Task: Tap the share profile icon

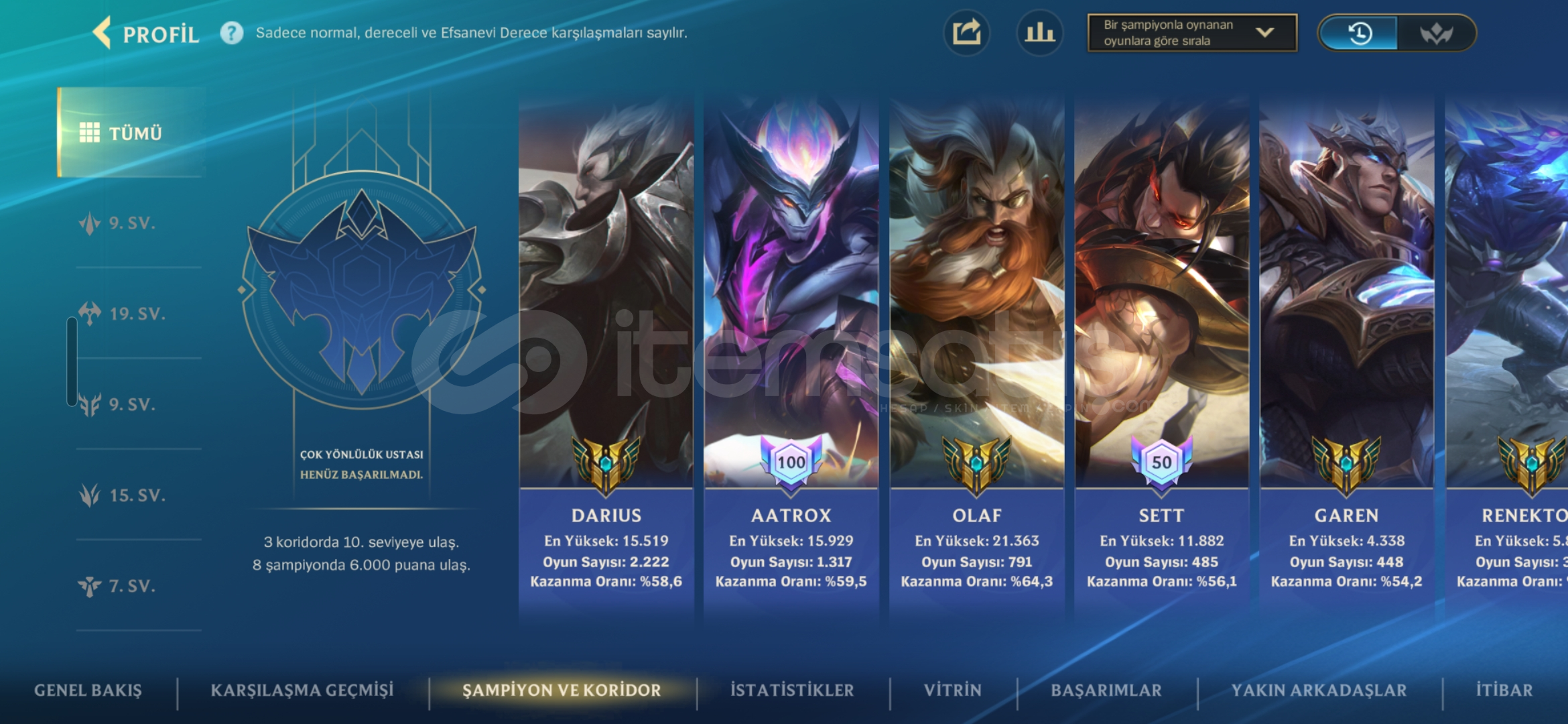Action: [x=966, y=33]
